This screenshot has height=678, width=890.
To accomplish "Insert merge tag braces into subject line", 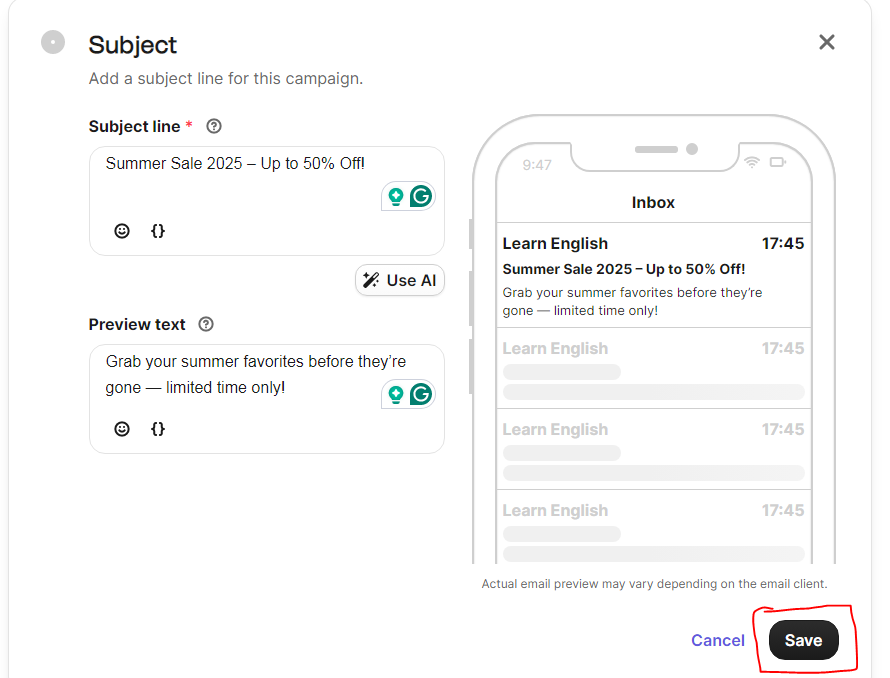I will coord(158,231).
